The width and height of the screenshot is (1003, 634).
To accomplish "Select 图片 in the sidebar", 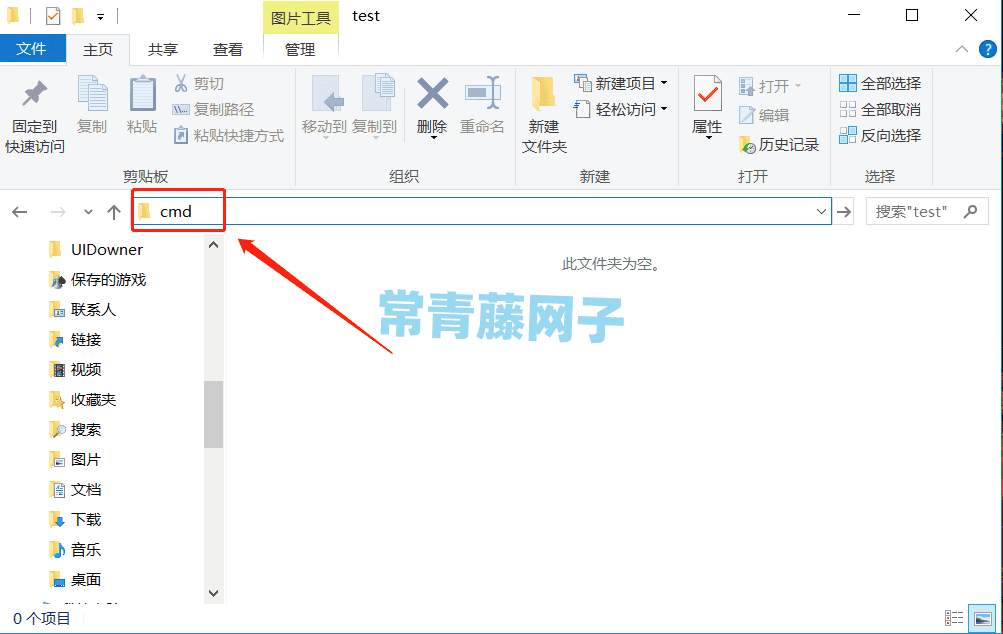I will click(75, 459).
